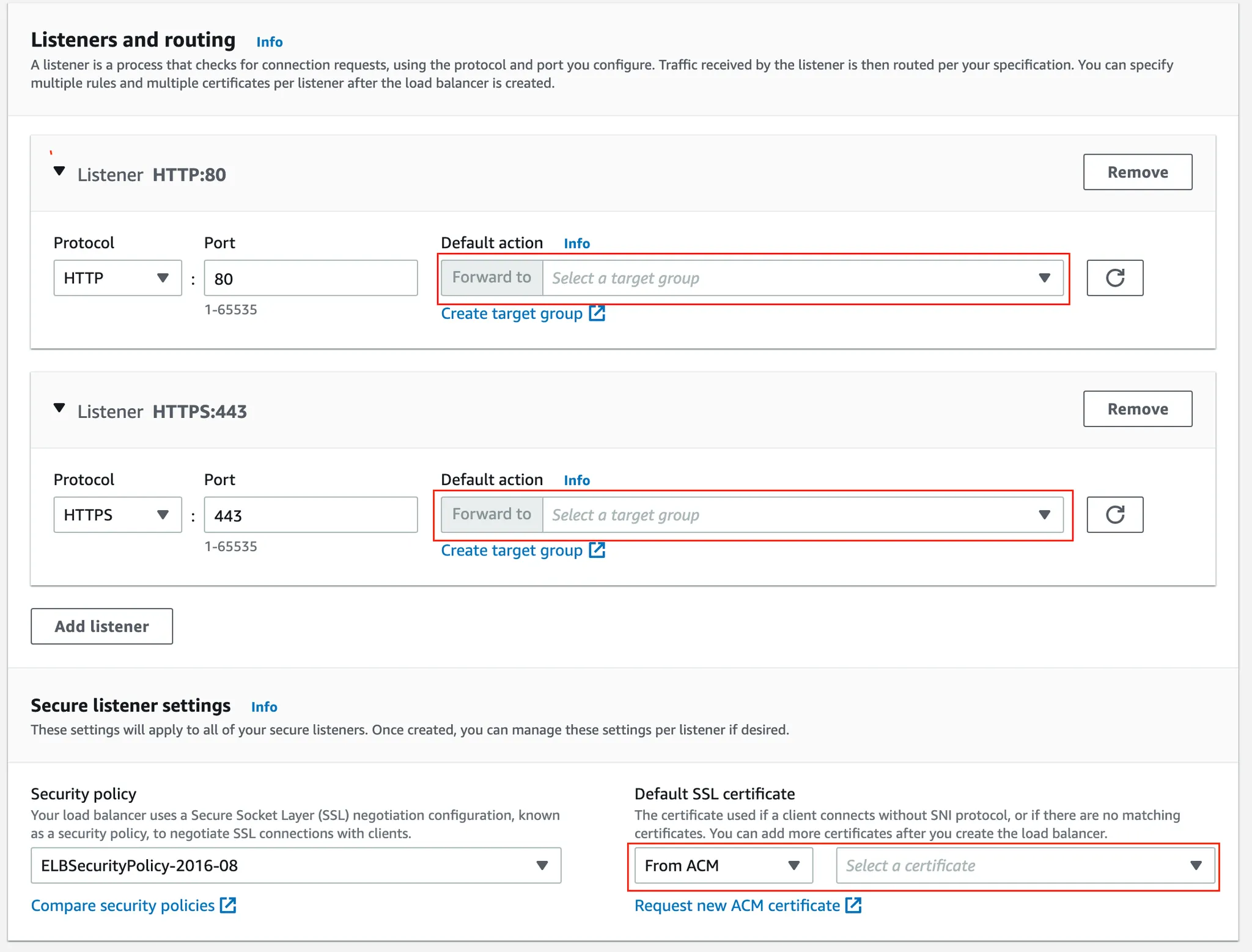This screenshot has height=952, width=1252.
Task: Refresh target groups for HTTP:80 listener
Action: pyautogui.click(x=1114, y=278)
